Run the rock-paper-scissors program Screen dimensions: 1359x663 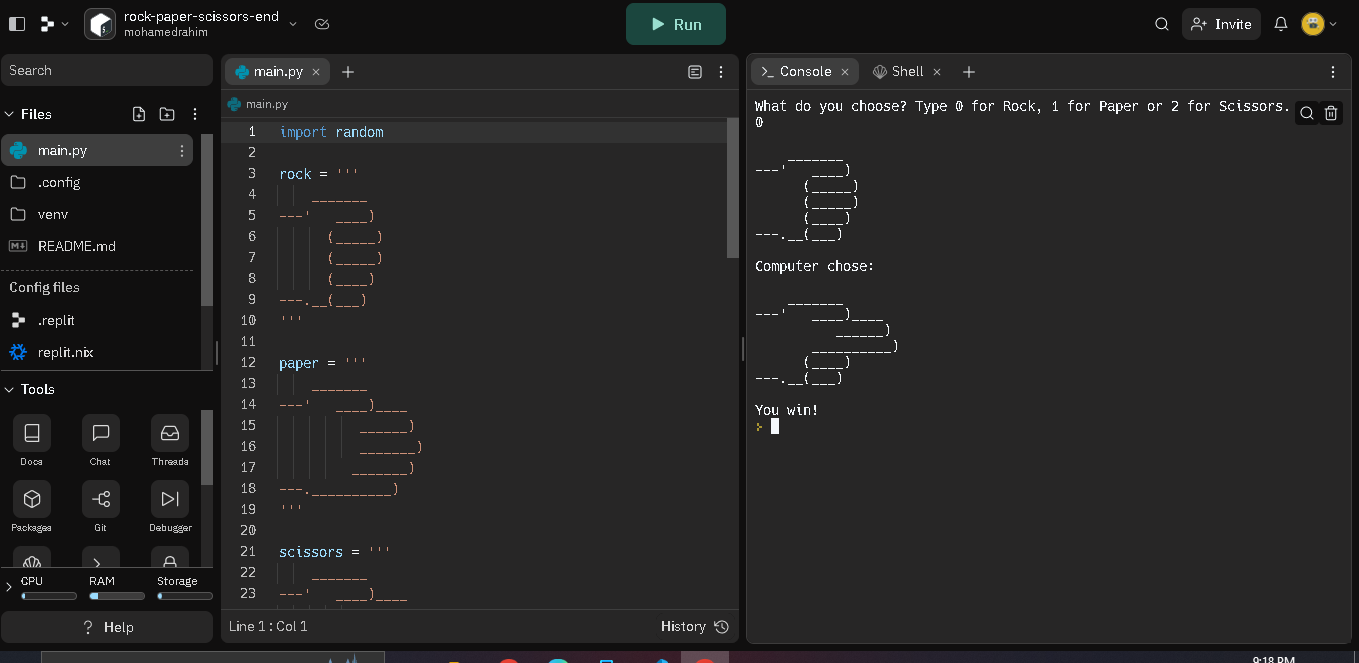pos(675,24)
